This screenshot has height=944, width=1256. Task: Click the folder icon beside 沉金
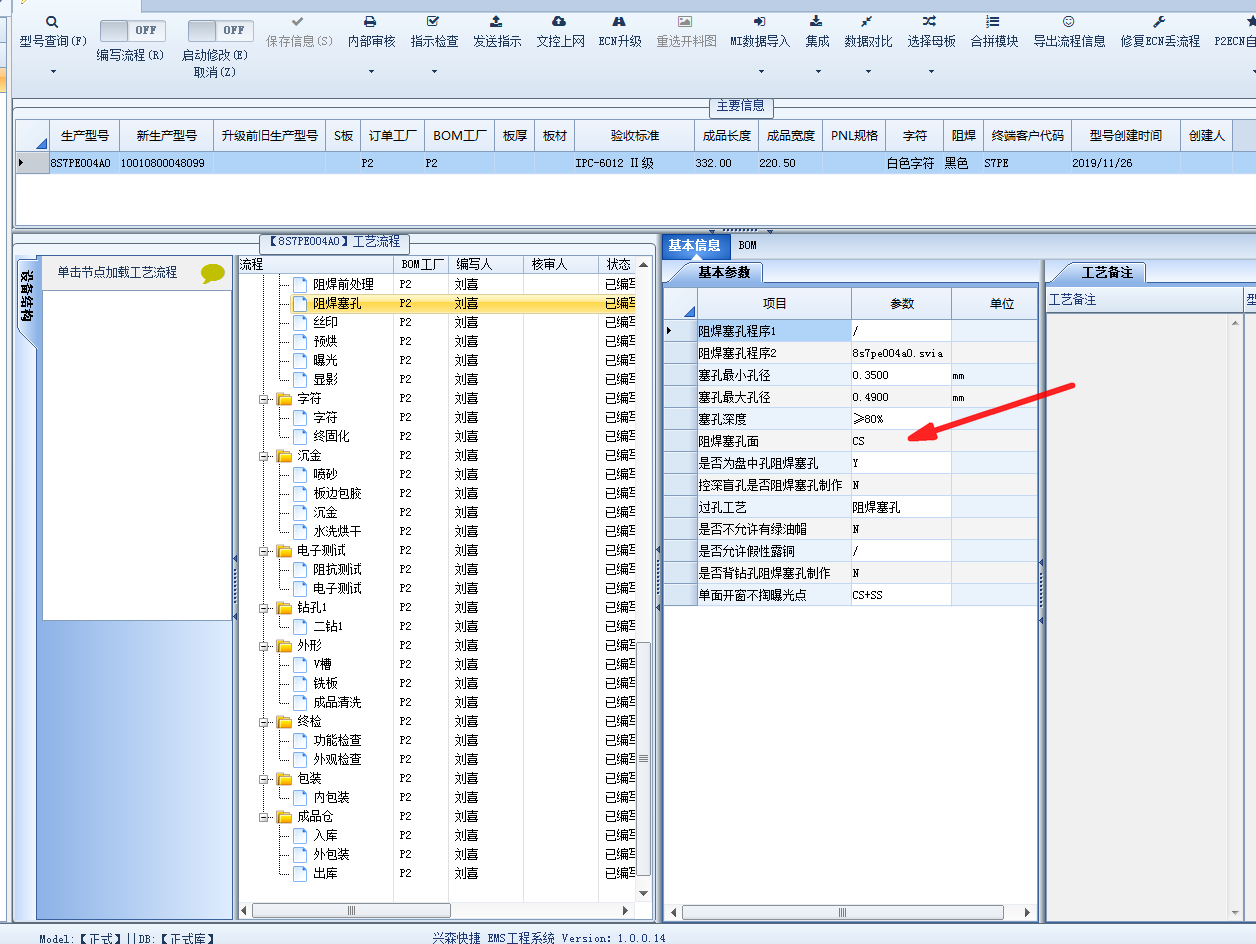tap(284, 455)
